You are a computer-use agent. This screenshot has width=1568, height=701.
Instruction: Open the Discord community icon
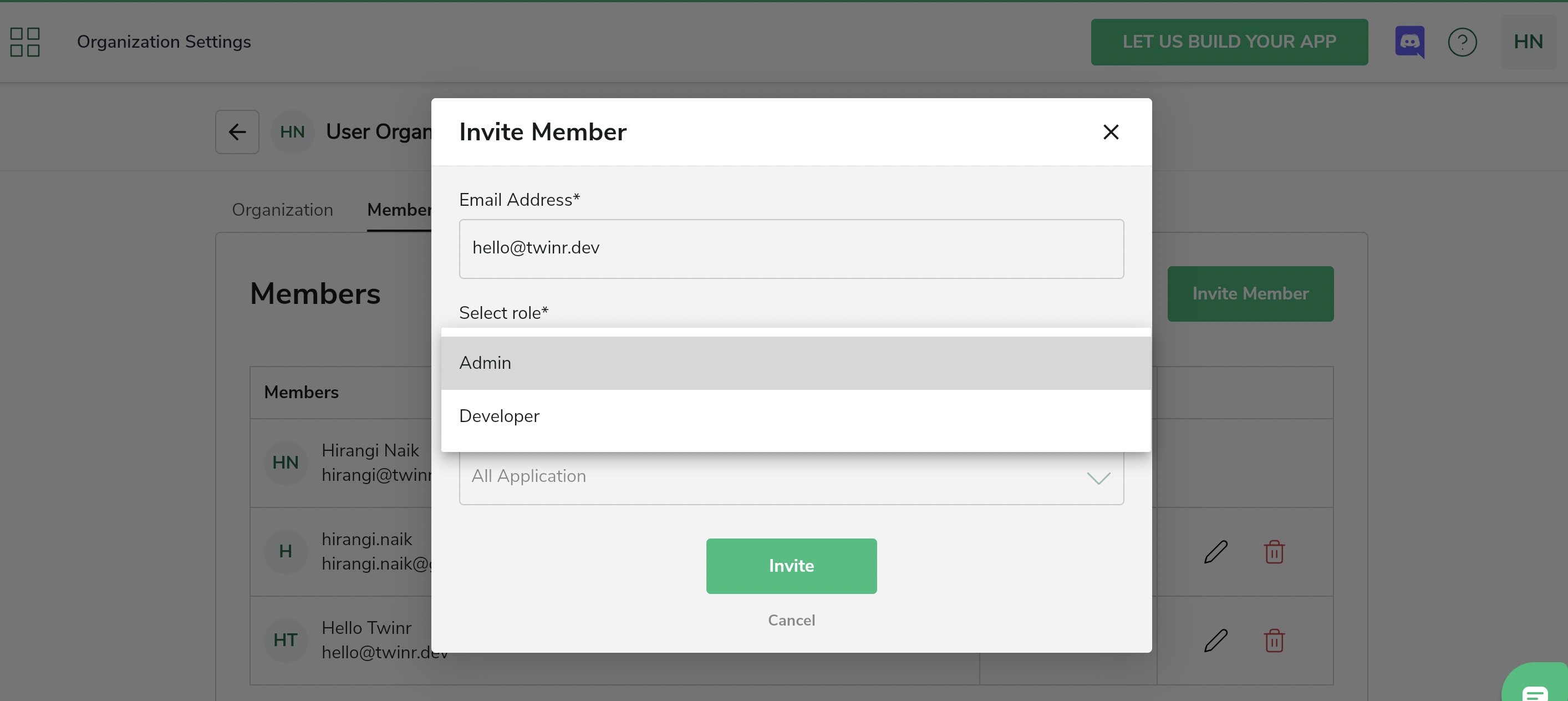point(1409,42)
